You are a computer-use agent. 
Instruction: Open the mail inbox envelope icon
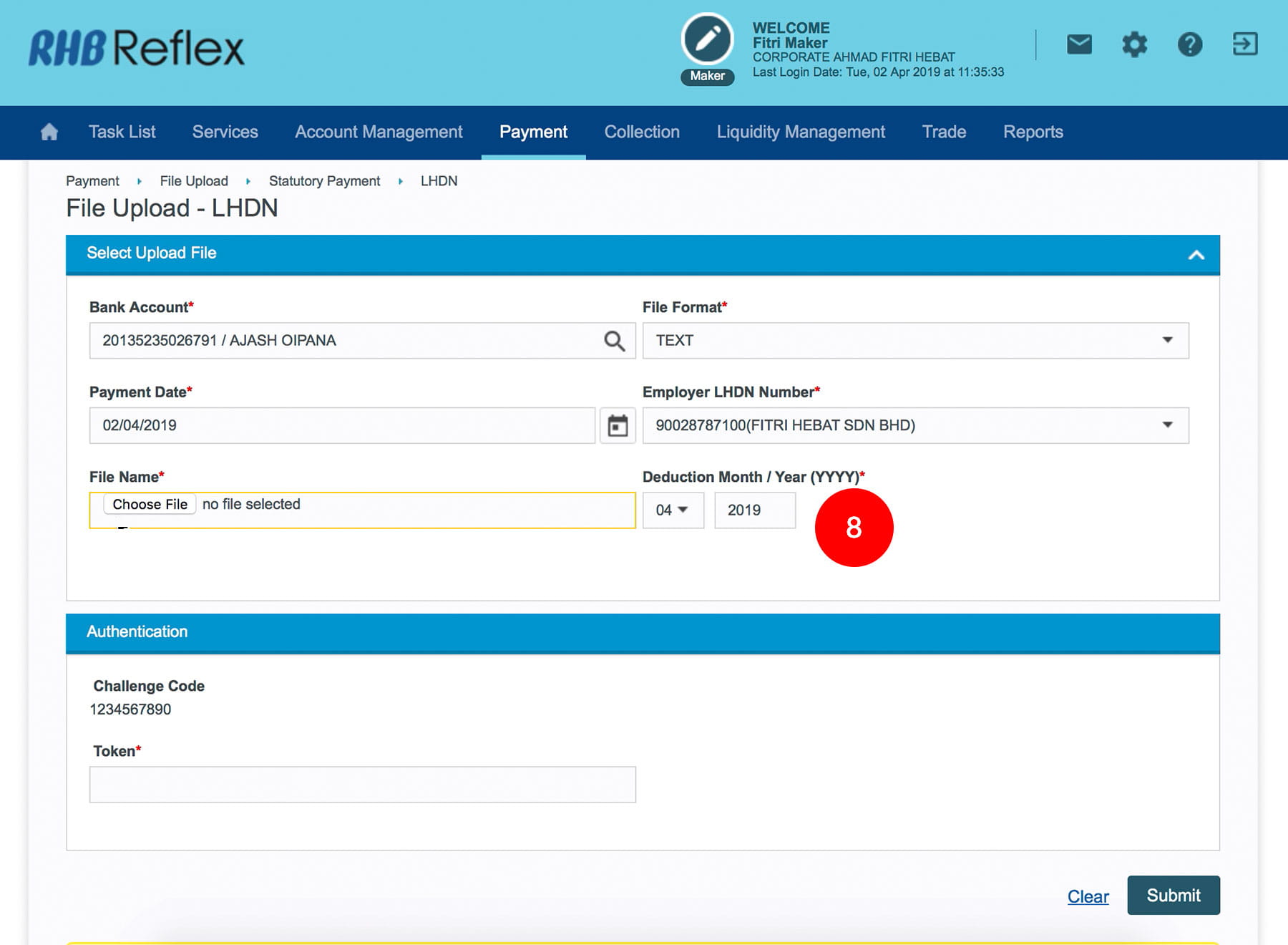(x=1079, y=44)
